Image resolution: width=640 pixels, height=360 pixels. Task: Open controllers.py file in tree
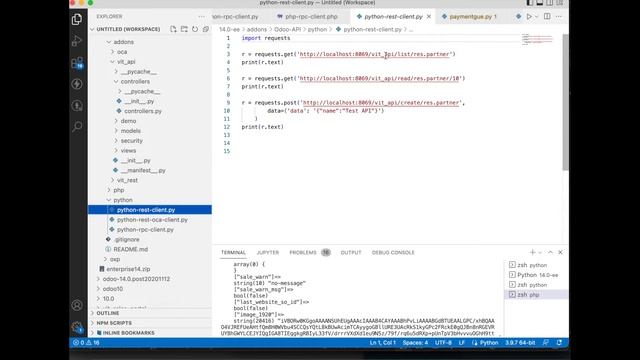[143, 111]
